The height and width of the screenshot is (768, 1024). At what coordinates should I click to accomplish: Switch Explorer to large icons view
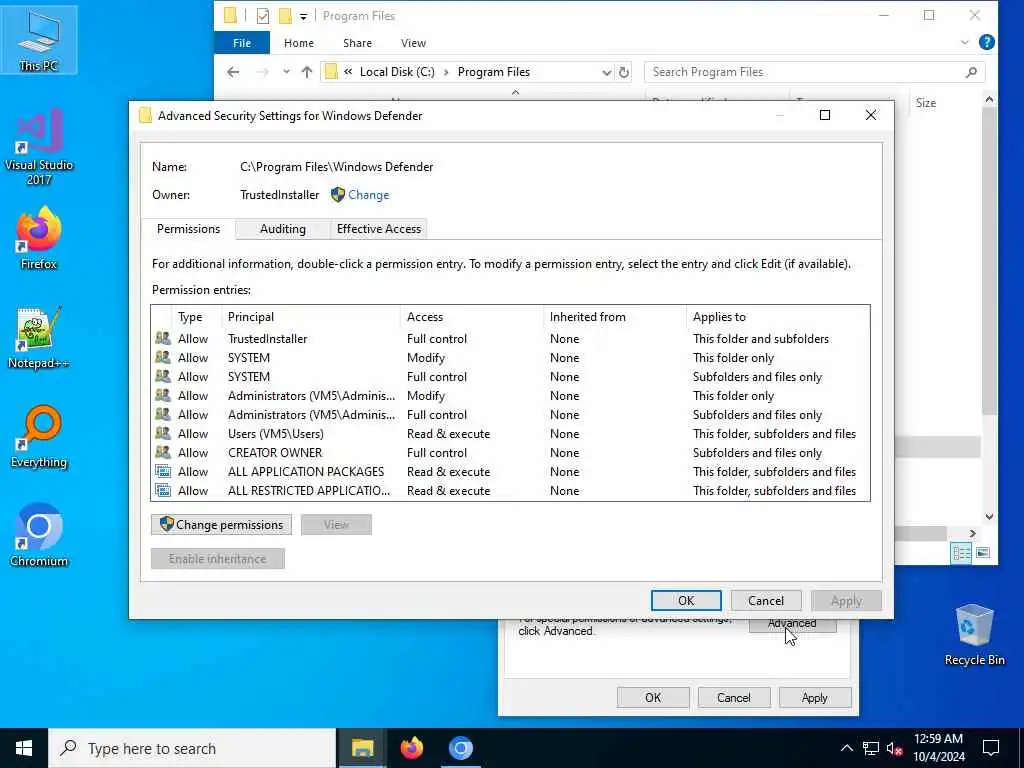click(x=983, y=553)
